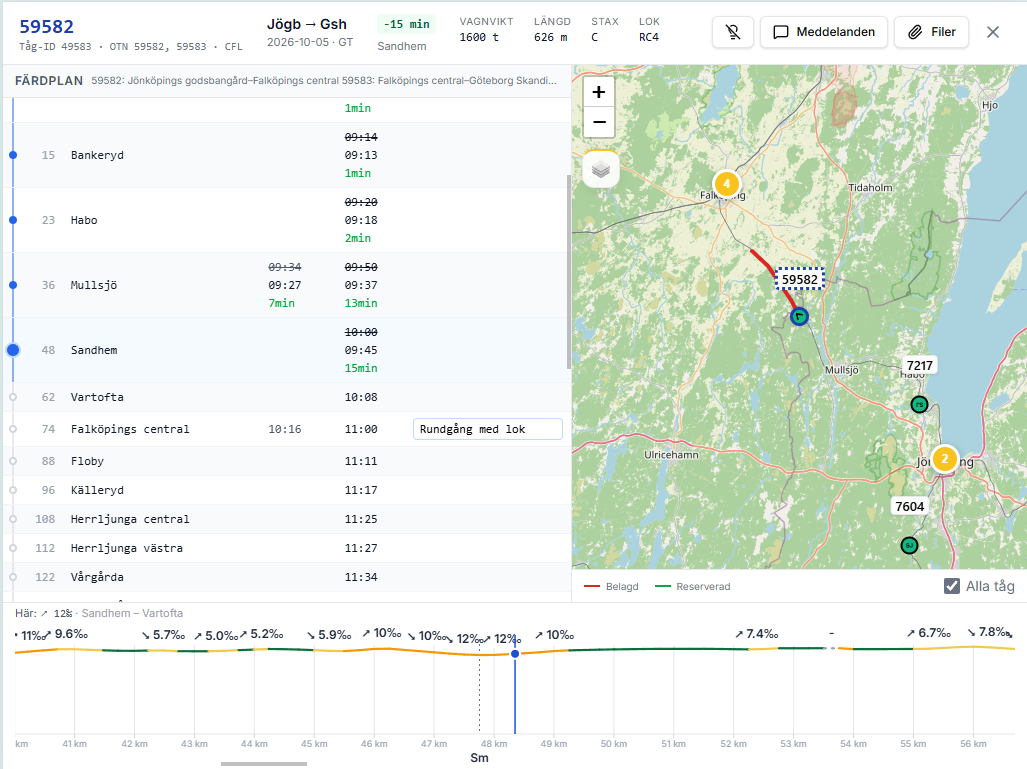This screenshot has height=769, width=1027.
Task: Edit the Rundgång med lok note field
Action: (487, 429)
